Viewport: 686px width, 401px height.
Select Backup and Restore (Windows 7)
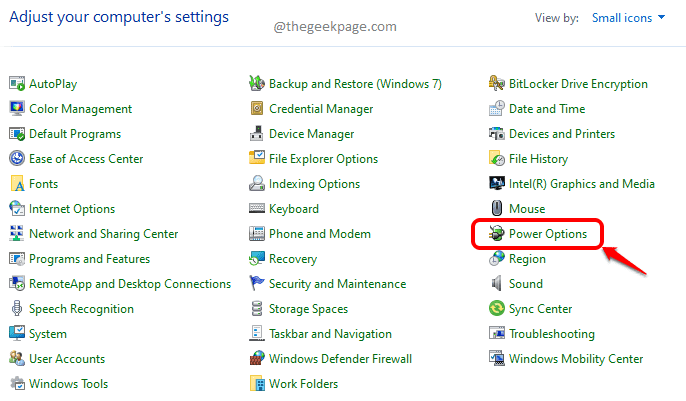point(355,84)
